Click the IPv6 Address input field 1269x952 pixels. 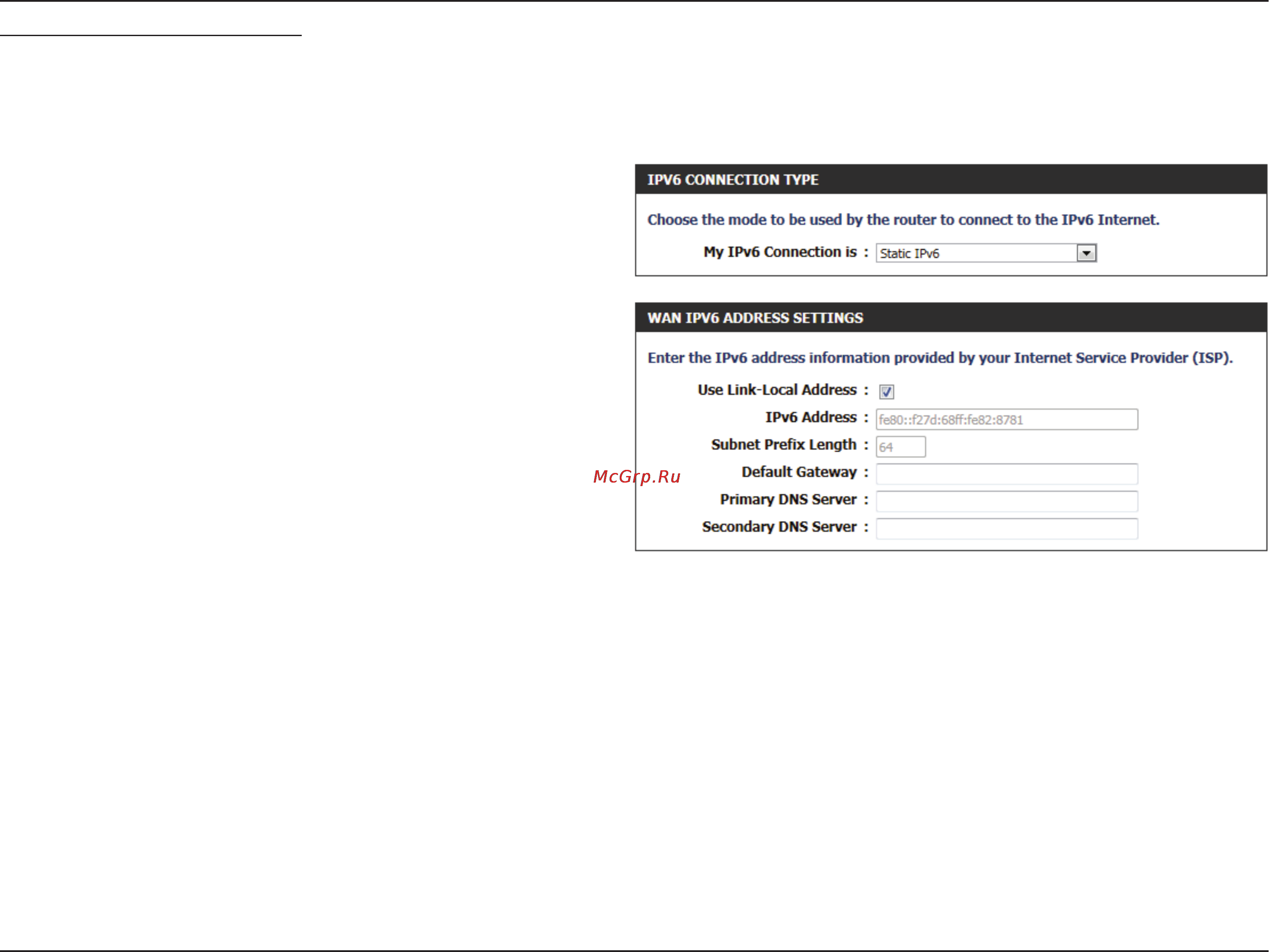pos(1006,419)
